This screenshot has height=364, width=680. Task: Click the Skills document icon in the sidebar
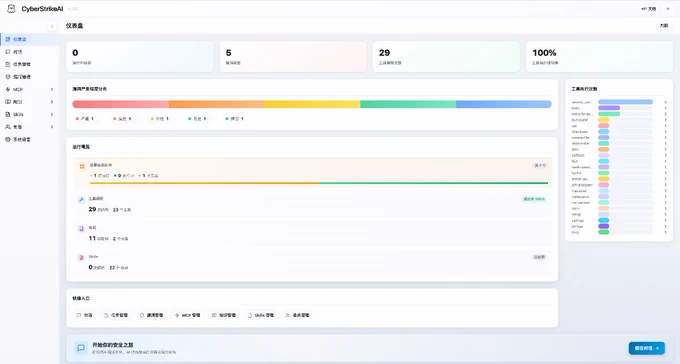click(x=8, y=115)
